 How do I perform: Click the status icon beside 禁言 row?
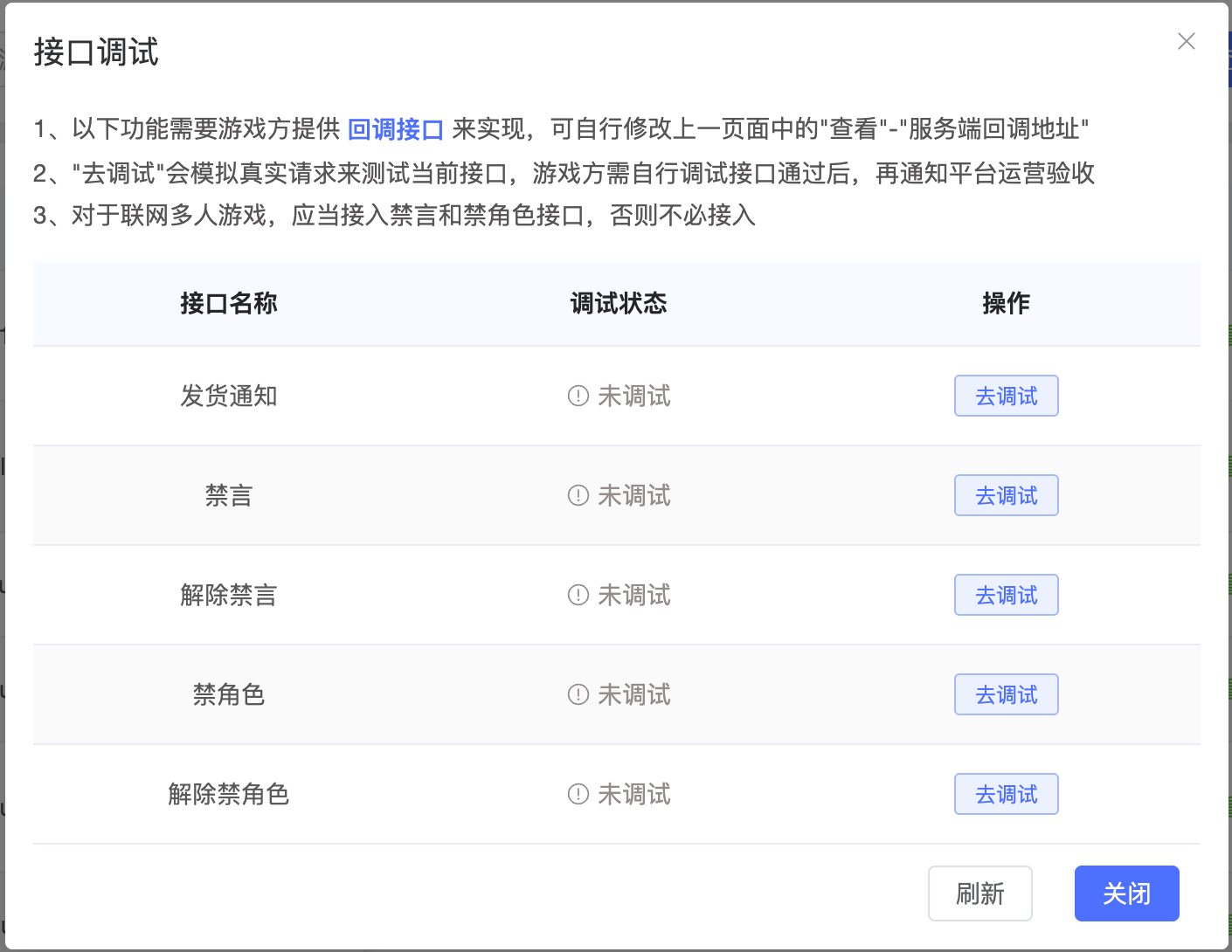pyautogui.click(x=578, y=495)
